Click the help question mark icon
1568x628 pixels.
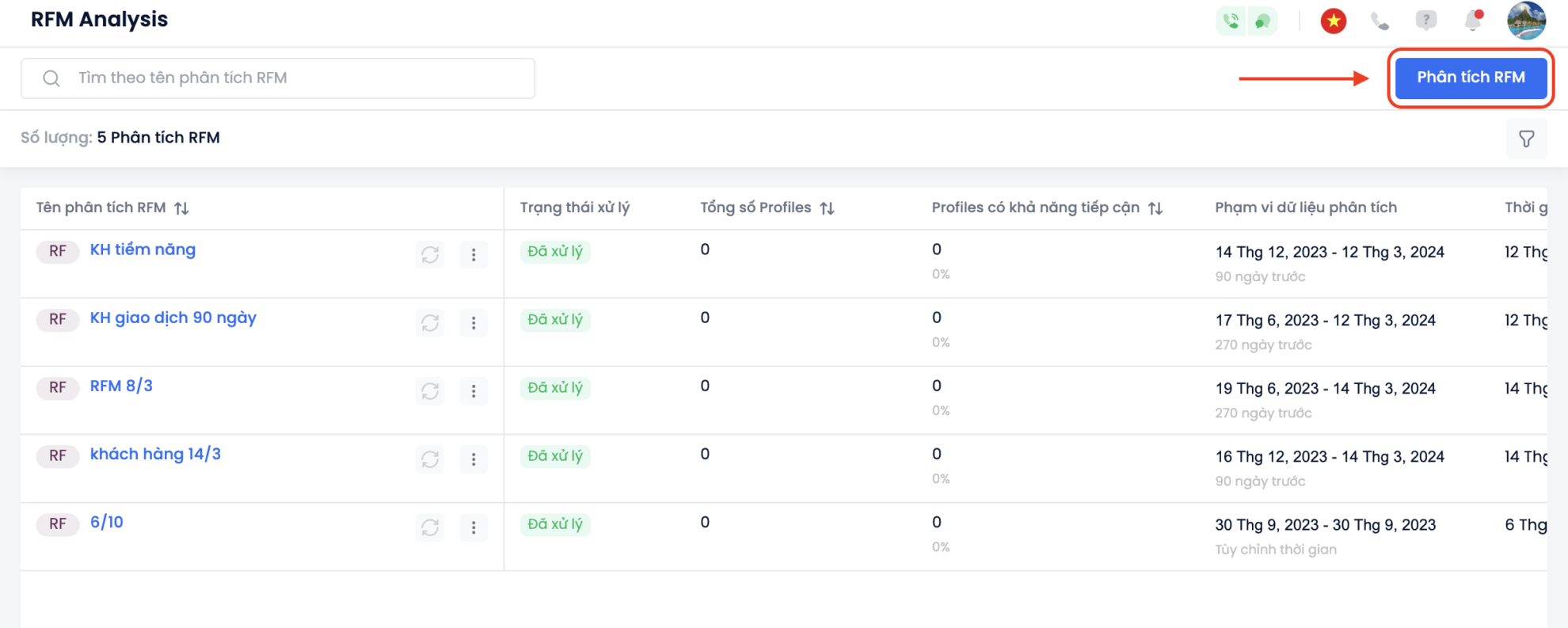click(x=1425, y=21)
